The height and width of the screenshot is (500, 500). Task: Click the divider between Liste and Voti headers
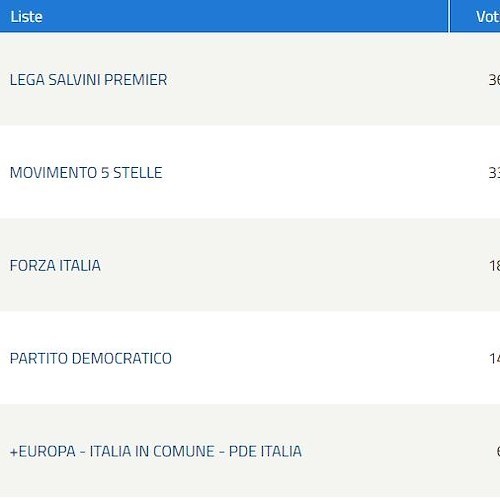coord(449,16)
